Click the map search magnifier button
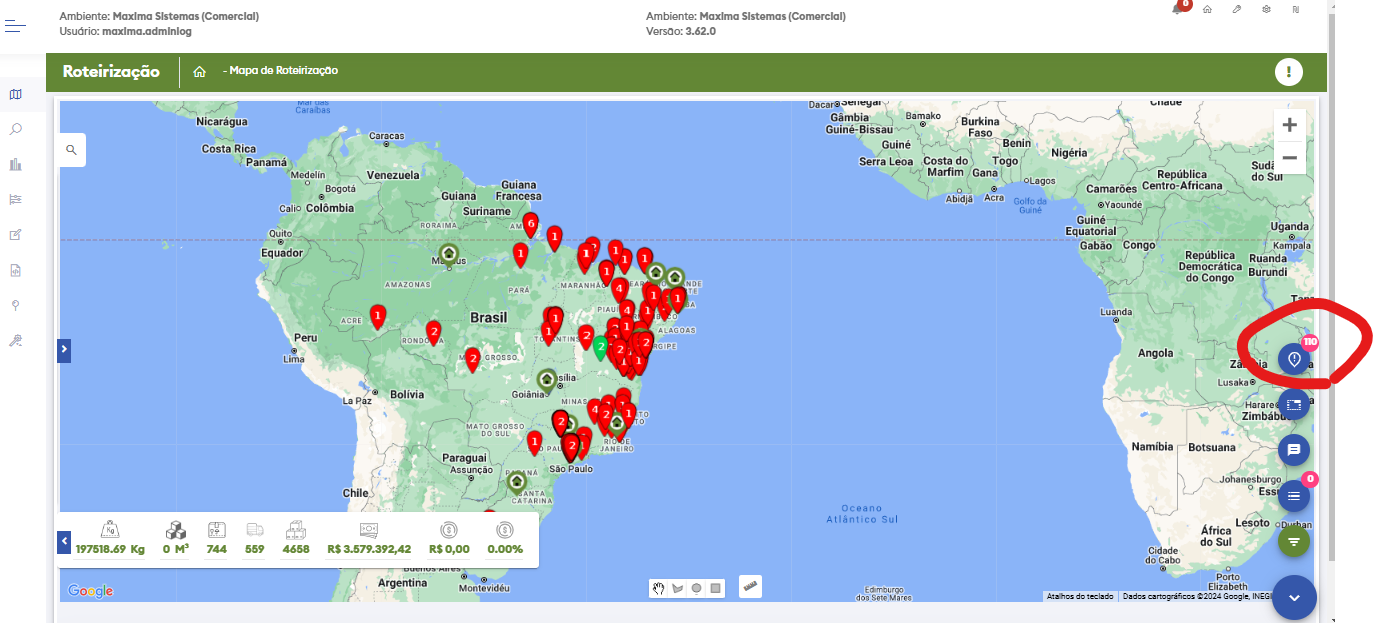This screenshot has width=1375, height=623. [72, 150]
